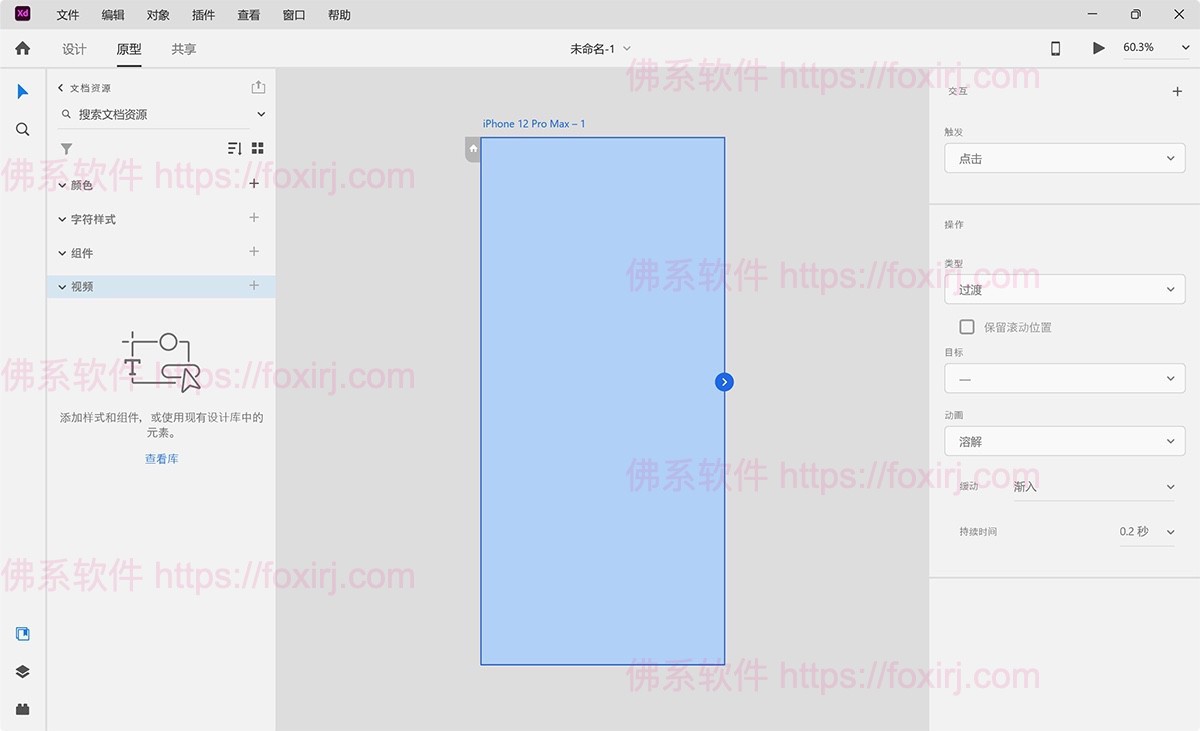The image size is (1200, 731).
Task: Open the 动画 animation dropdown
Action: [1064, 441]
